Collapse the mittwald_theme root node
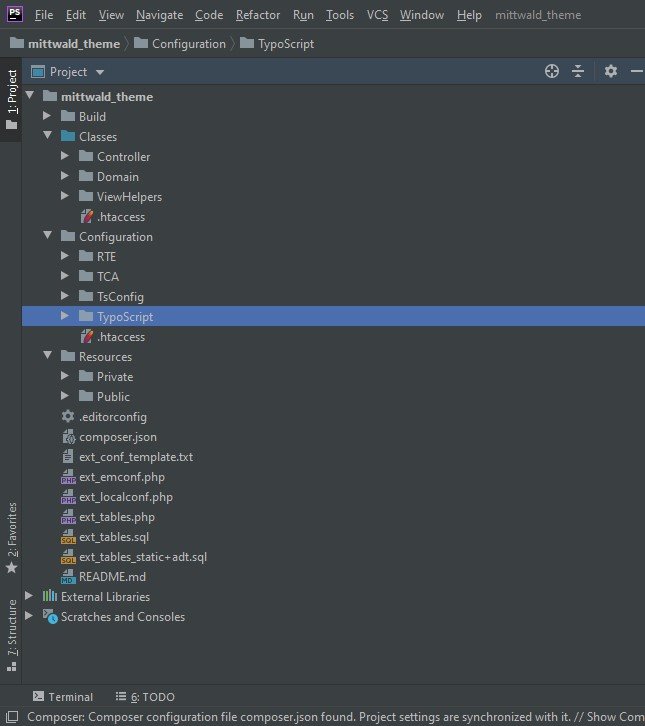This screenshot has height=726, width=645. click(x=30, y=96)
